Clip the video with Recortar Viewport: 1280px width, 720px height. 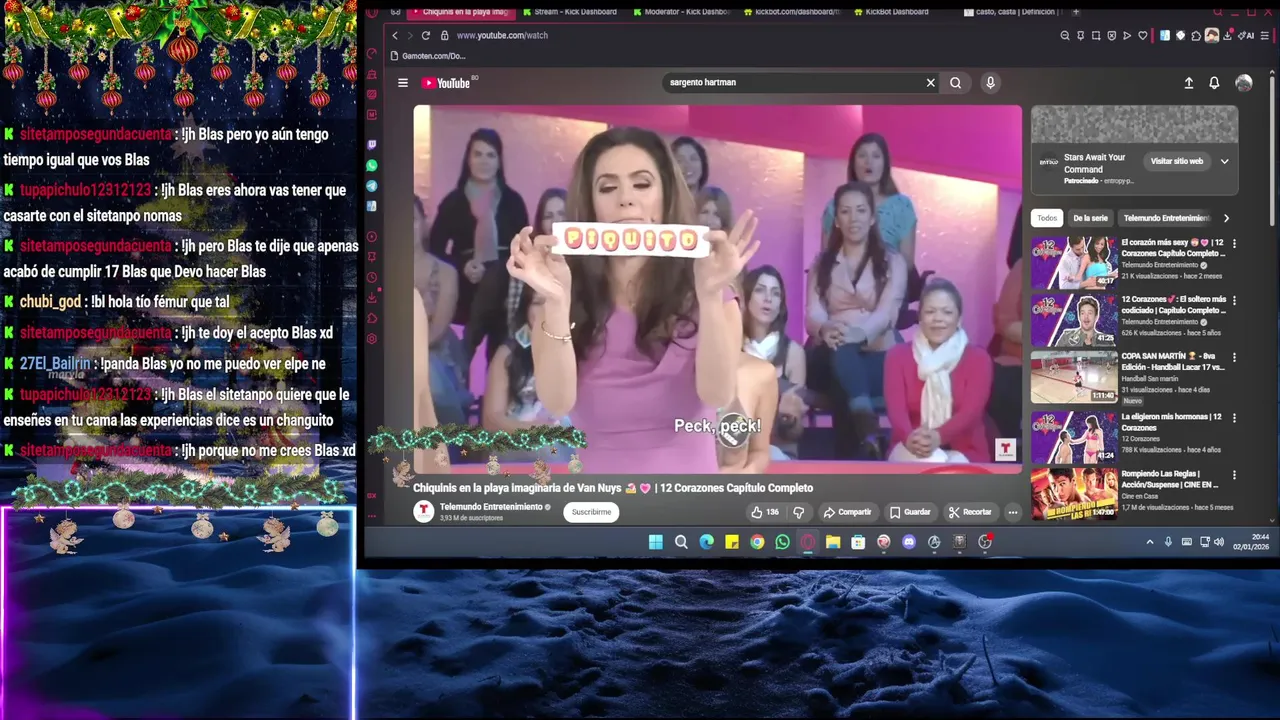click(x=970, y=512)
